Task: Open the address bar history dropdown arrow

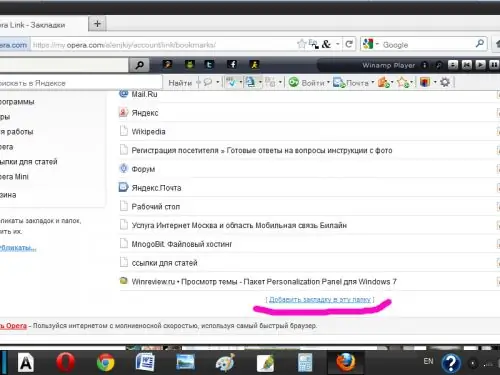Action: coord(338,44)
